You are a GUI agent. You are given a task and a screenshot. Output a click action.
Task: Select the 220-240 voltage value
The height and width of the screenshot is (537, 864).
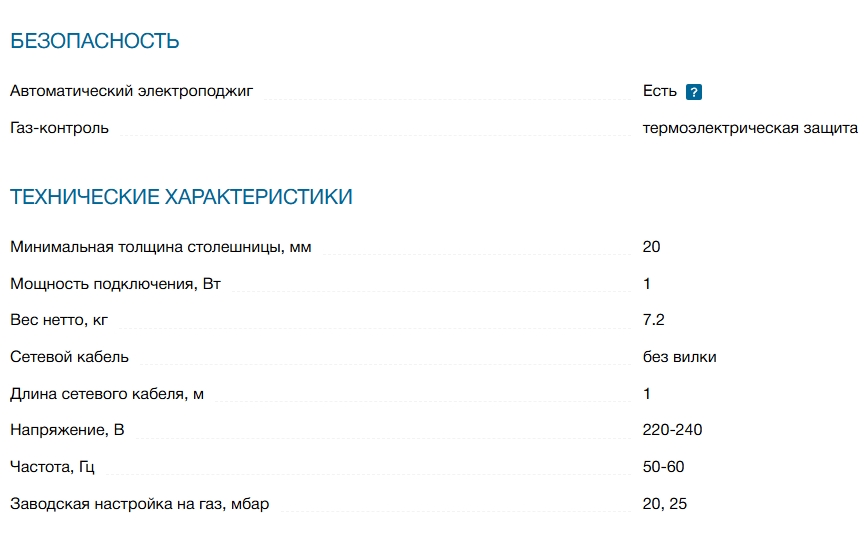(672, 430)
